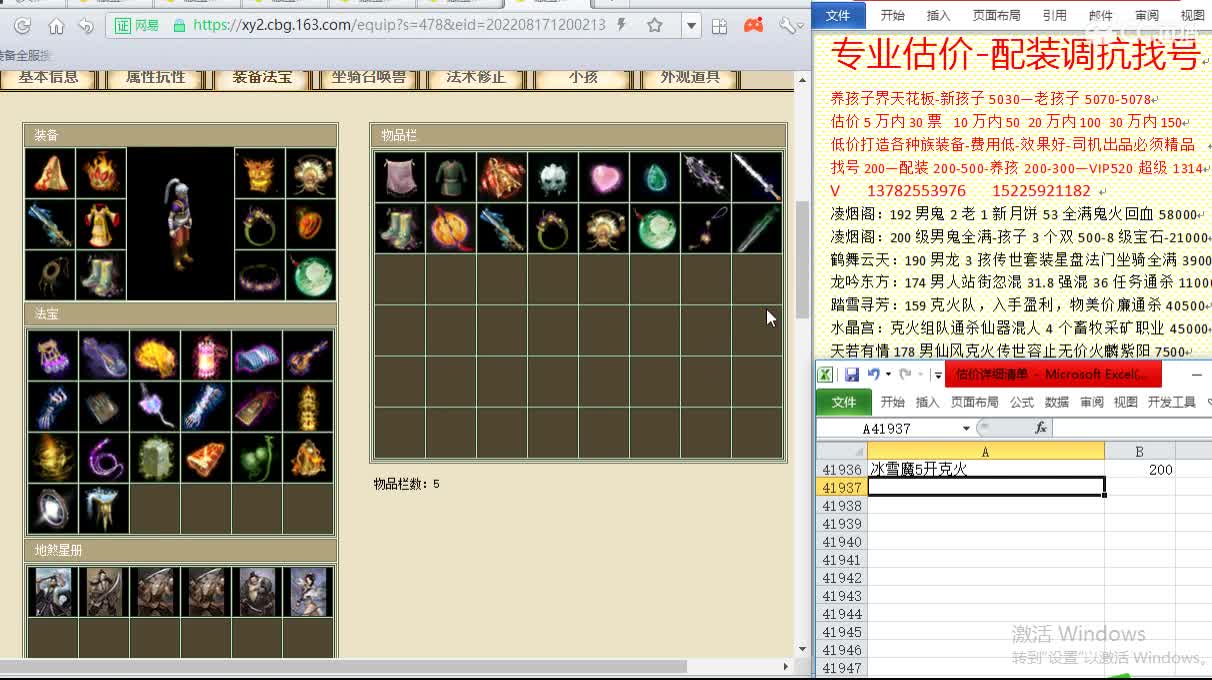
Task: Switch to the 外观道具 tab
Action: tap(690, 77)
